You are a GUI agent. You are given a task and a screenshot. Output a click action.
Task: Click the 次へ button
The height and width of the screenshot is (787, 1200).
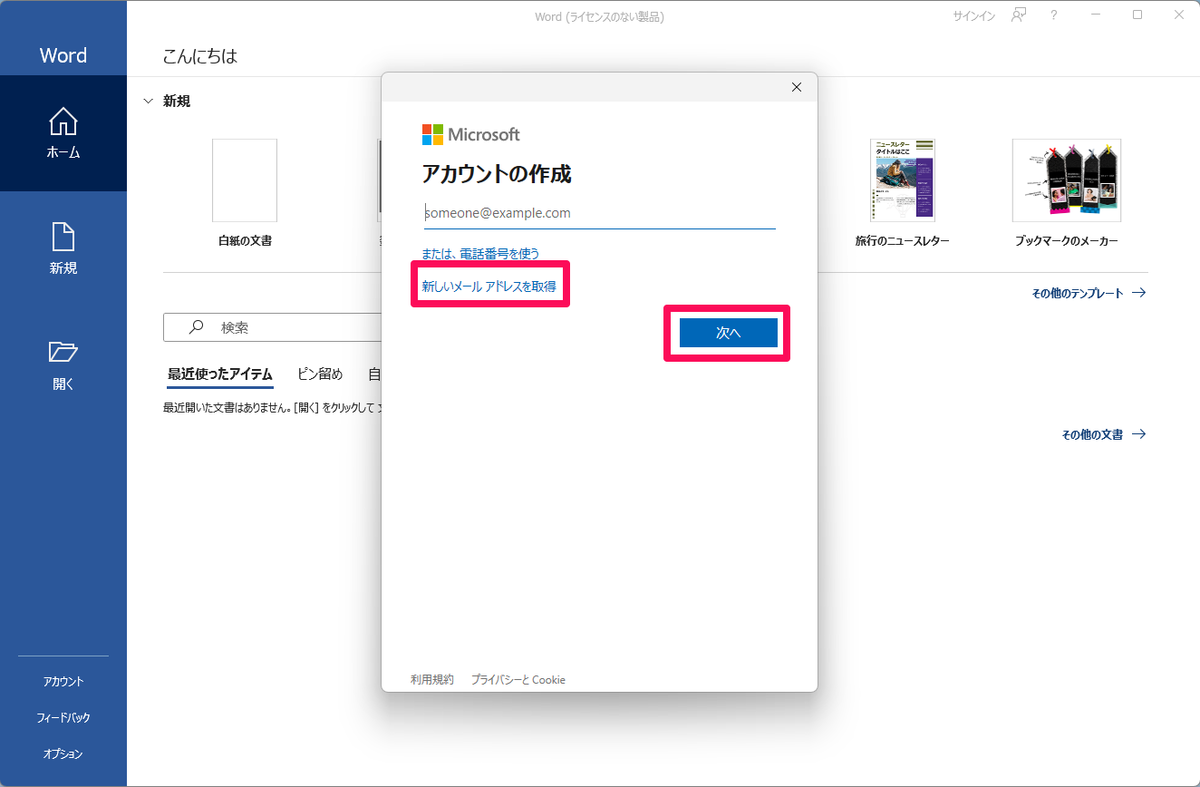click(728, 333)
